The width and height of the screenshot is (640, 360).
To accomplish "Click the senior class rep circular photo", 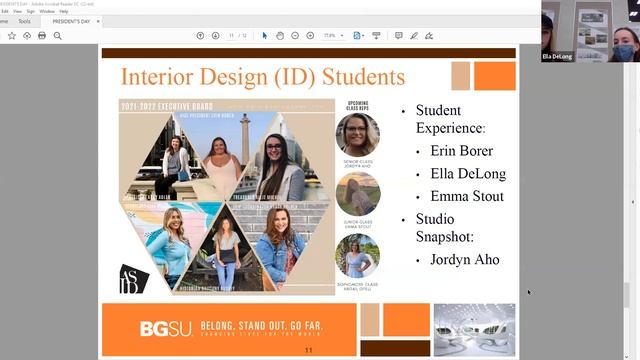I will 358,135.
